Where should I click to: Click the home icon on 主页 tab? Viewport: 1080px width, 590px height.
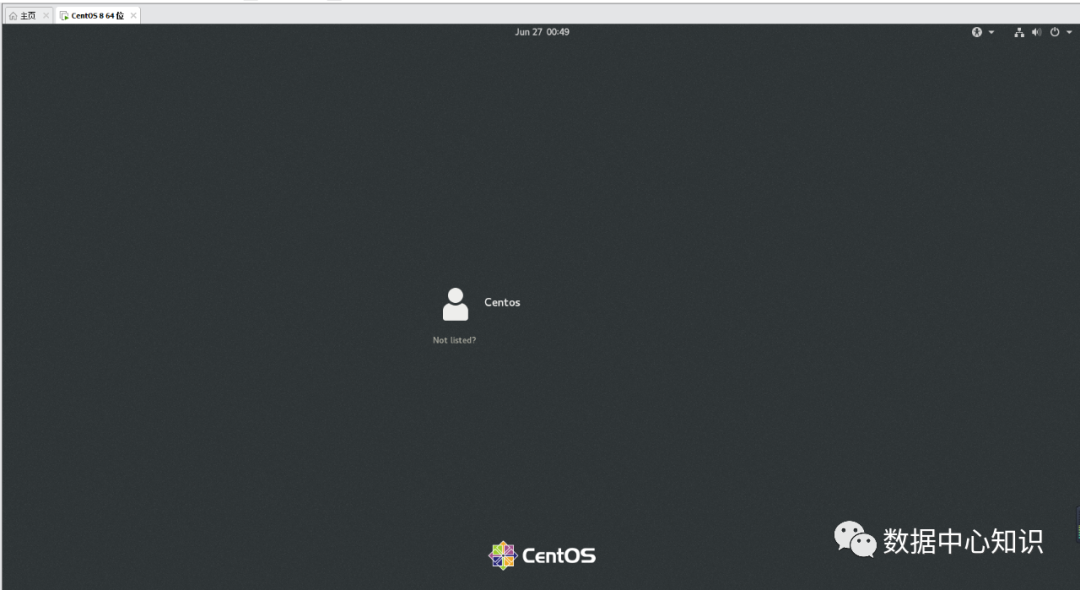(x=13, y=15)
